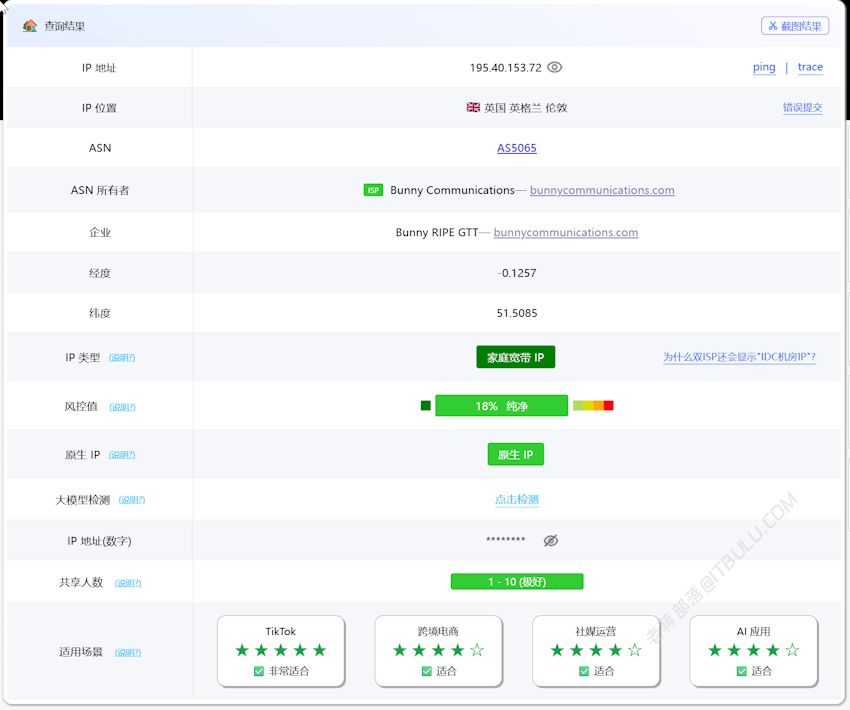Open the 错误提交 error report link
Screen dimensions: 850x710
[x=802, y=107]
